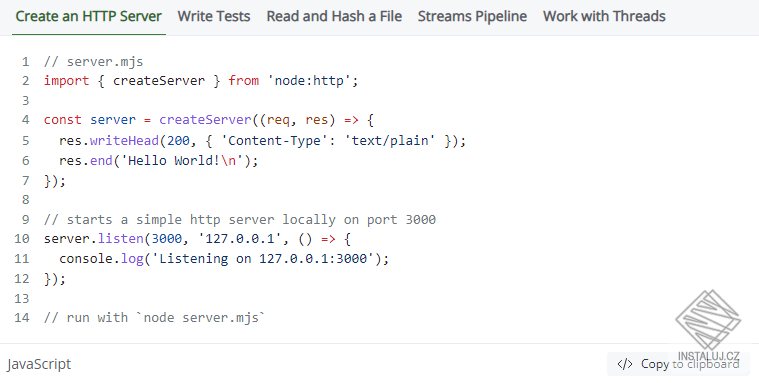Click the Copy to clipboard button
The height and width of the screenshot is (383, 759).
[x=678, y=364]
